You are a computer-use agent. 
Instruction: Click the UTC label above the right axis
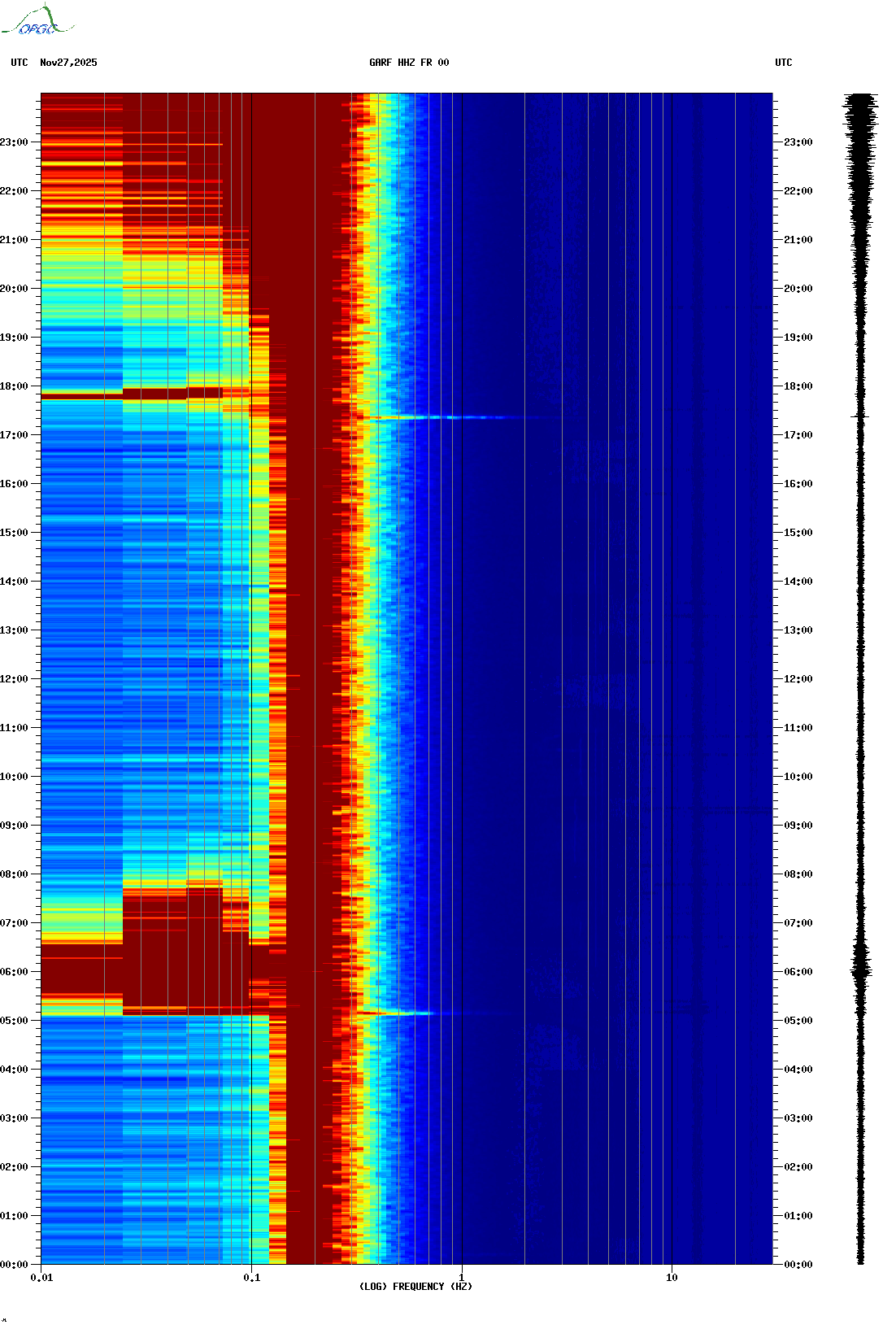click(x=784, y=63)
